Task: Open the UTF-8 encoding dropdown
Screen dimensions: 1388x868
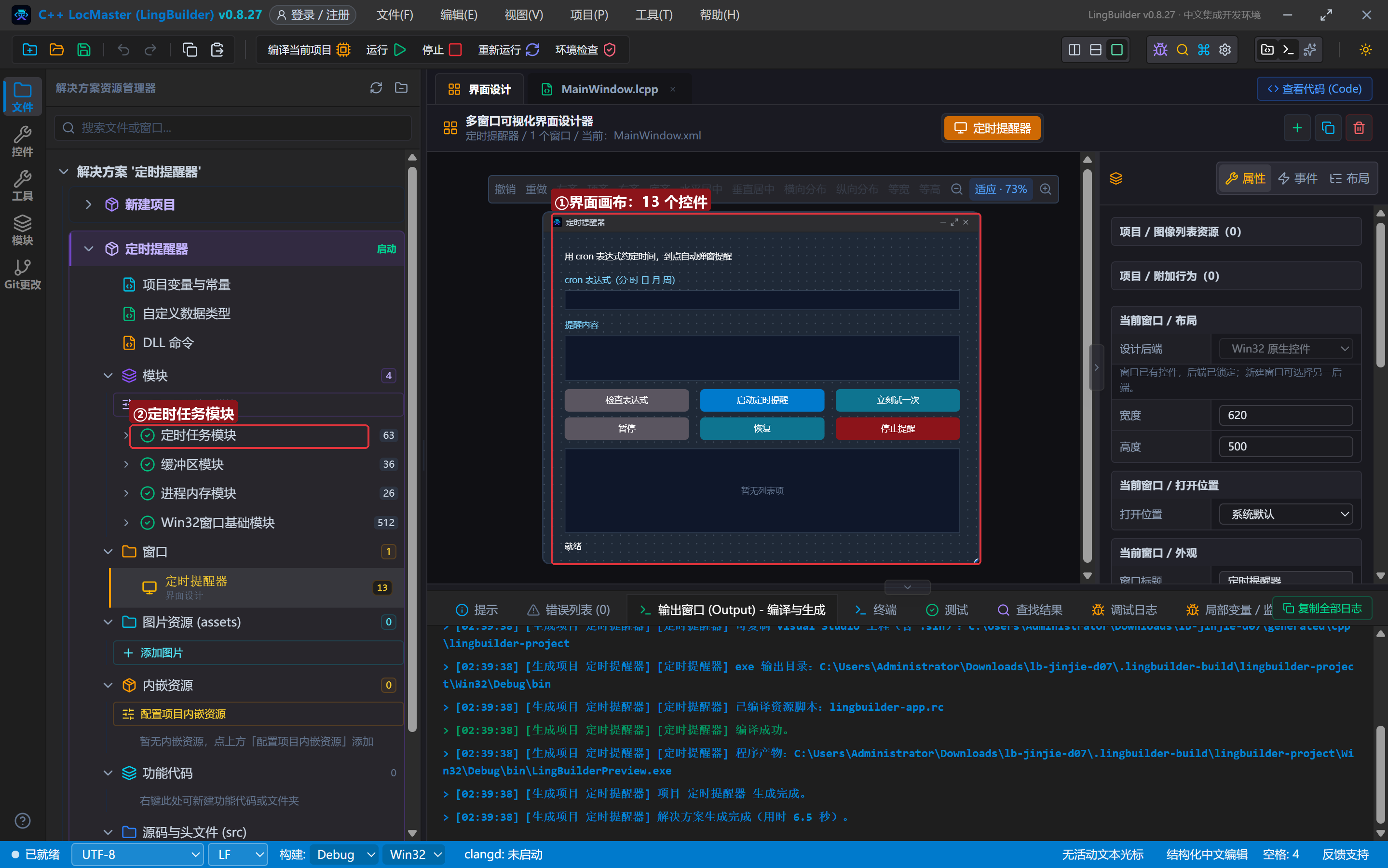Action: click(x=138, y=854)
